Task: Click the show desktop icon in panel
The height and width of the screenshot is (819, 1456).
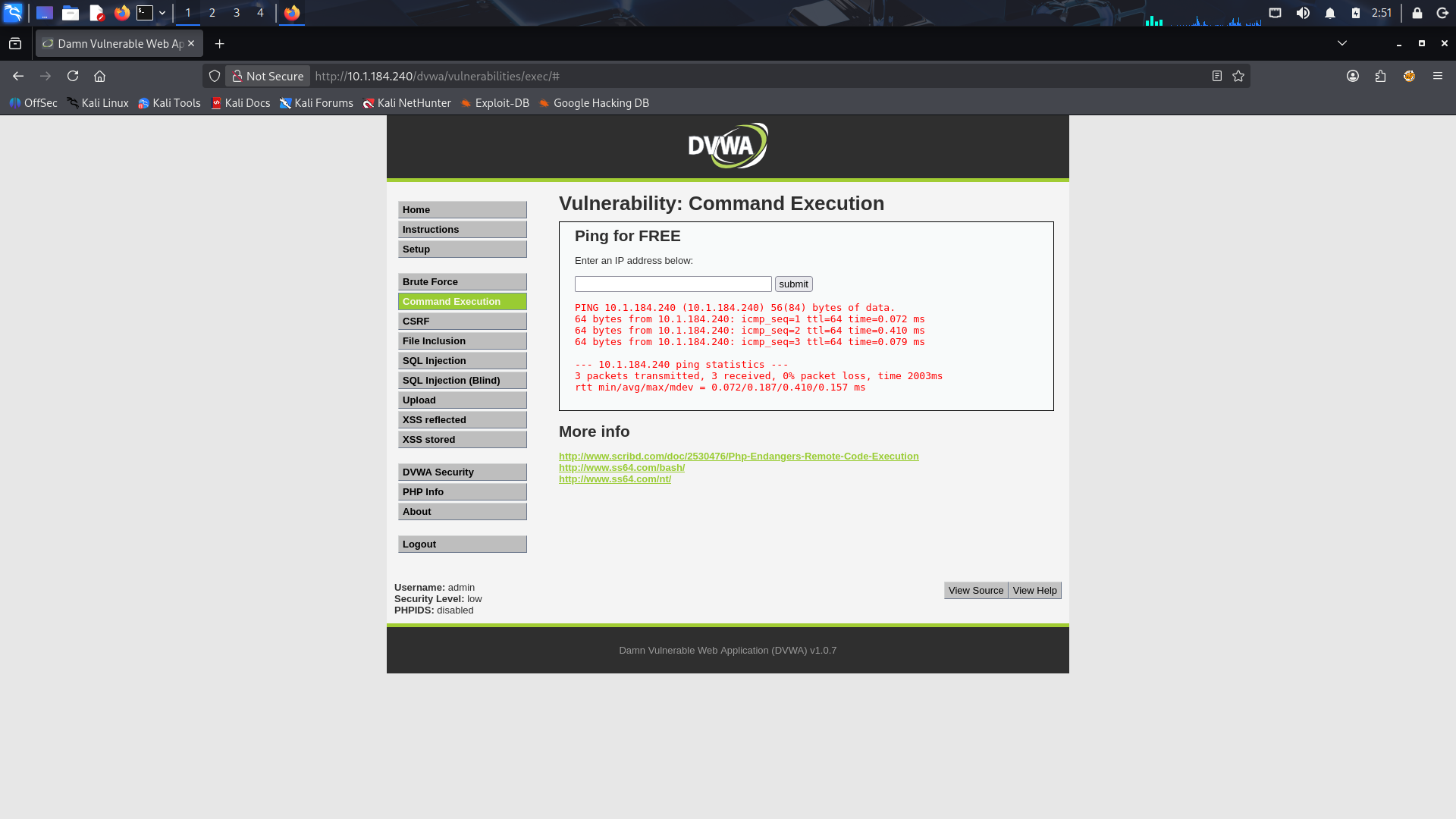Action: [45, 13]
